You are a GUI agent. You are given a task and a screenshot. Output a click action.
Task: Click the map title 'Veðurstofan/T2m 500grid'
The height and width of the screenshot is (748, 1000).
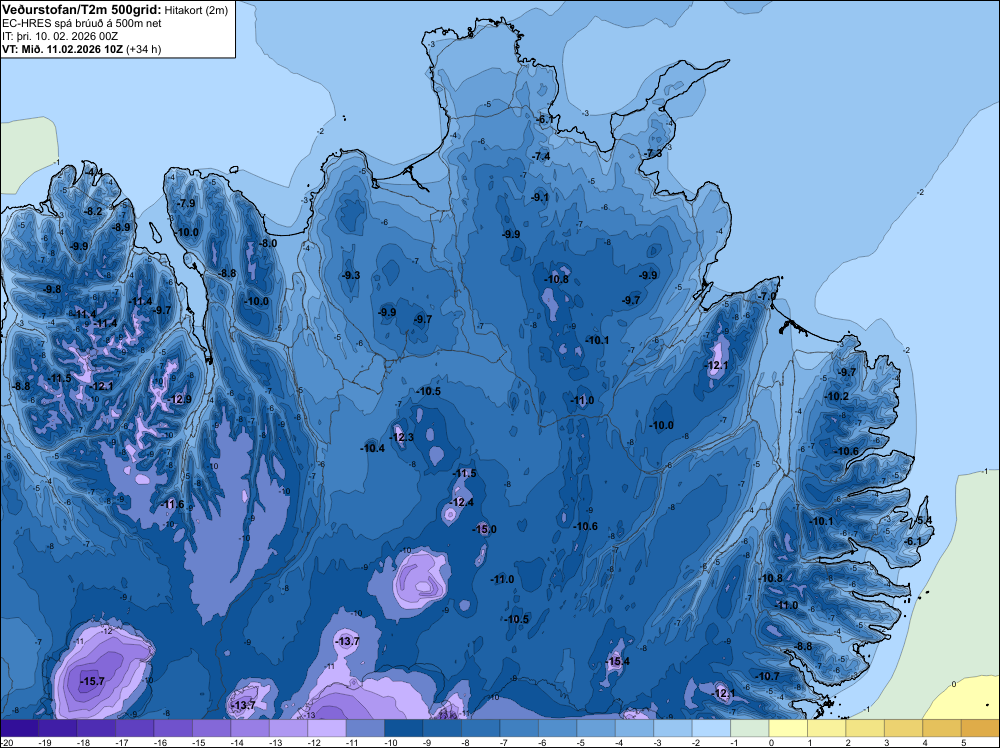81,10
